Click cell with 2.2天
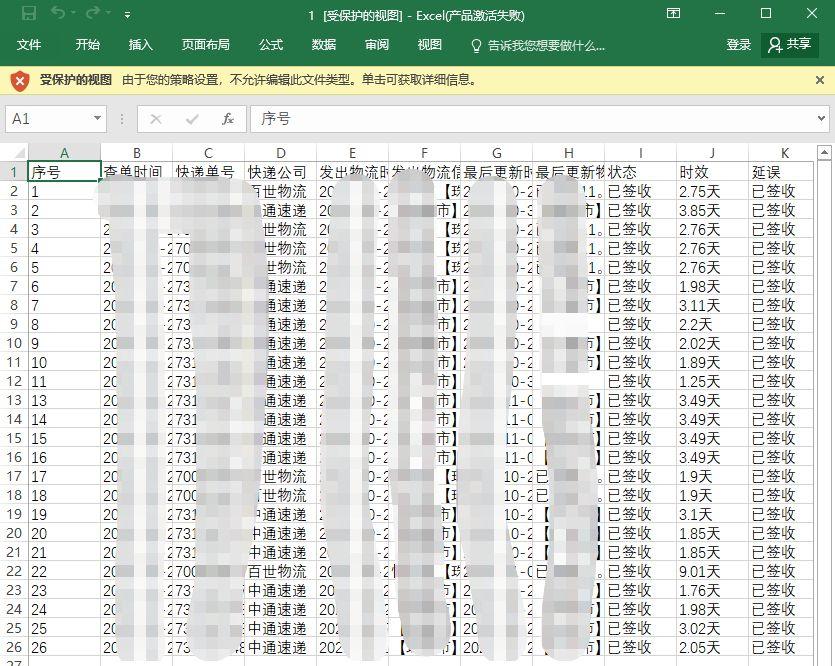 (713, 325)
